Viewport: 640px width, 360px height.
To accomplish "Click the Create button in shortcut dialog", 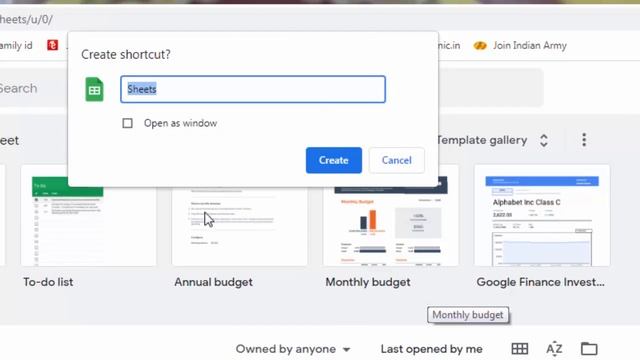I will tap(333, 160).
